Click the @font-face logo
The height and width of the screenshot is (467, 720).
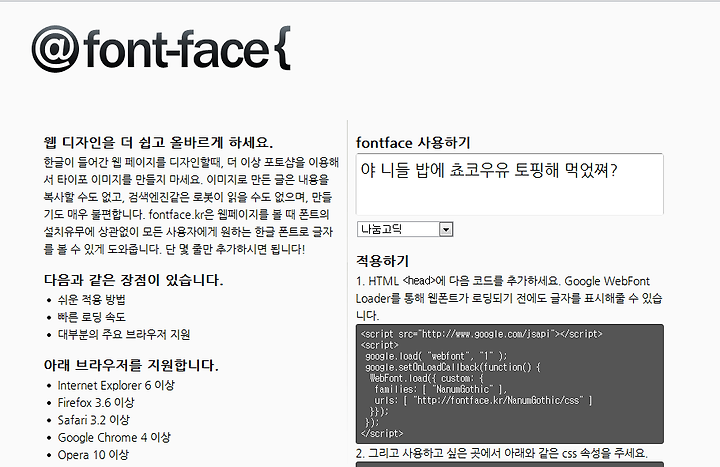click(161, 49)
